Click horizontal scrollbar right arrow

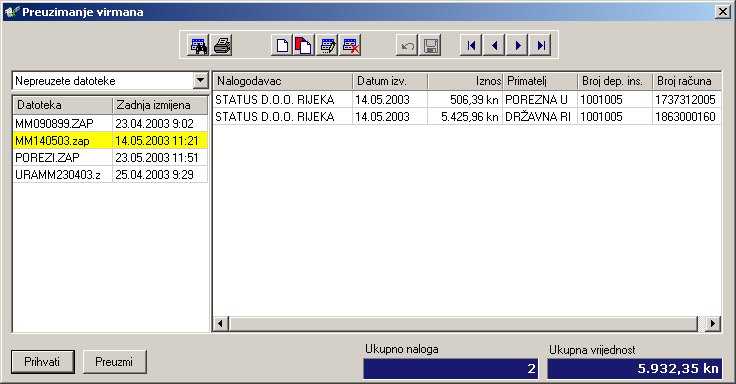[x=713, y=323]
